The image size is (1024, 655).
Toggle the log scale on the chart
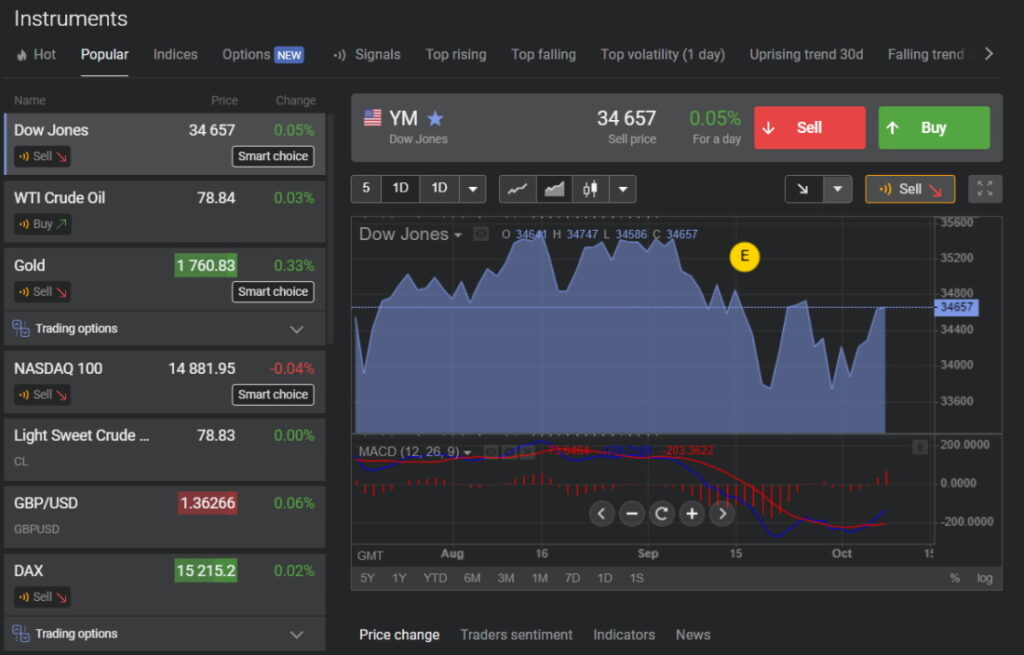click(985, 578)
